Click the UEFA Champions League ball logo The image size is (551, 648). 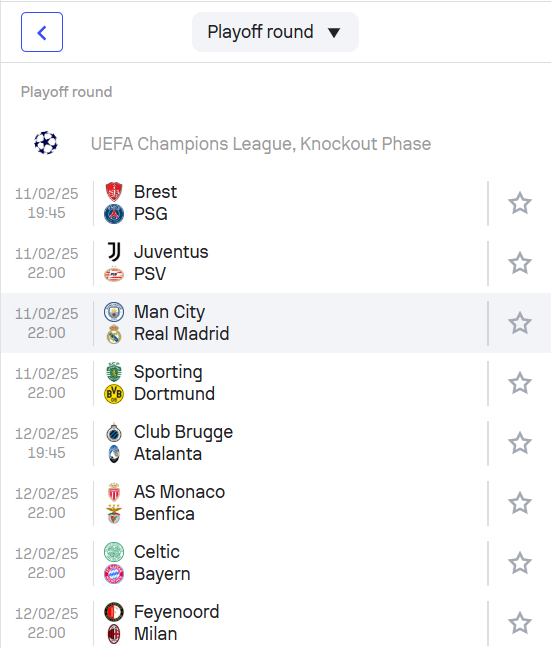[46, 143]
